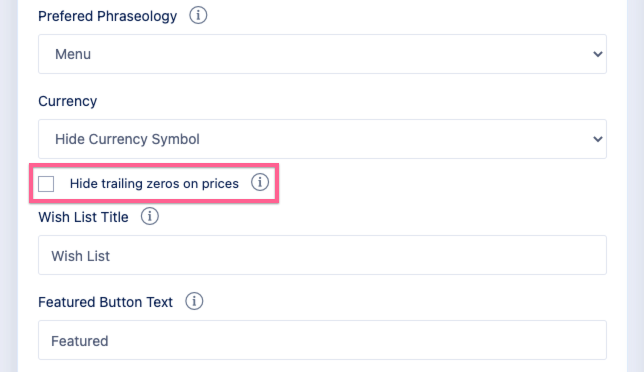The width and height of the screenshot is (644, 372).
Task: Open info tooltip for Hide trailing zeros
Action: pyautogui.click(x=260, y=182)
